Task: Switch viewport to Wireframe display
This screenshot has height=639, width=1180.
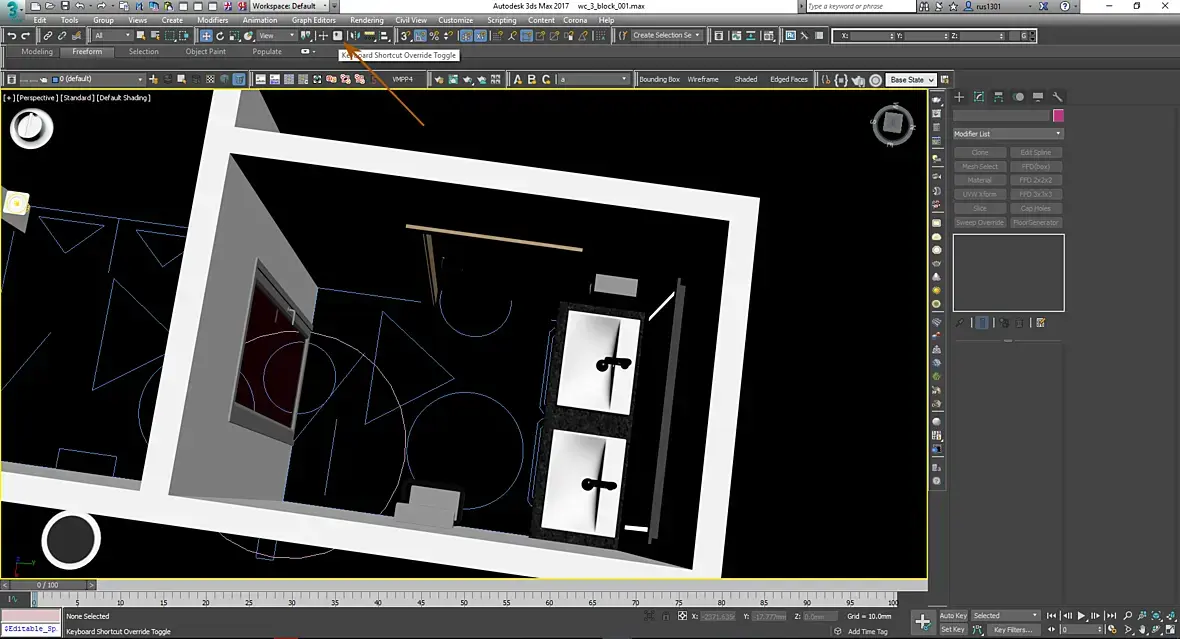Action: coord(703,80)
